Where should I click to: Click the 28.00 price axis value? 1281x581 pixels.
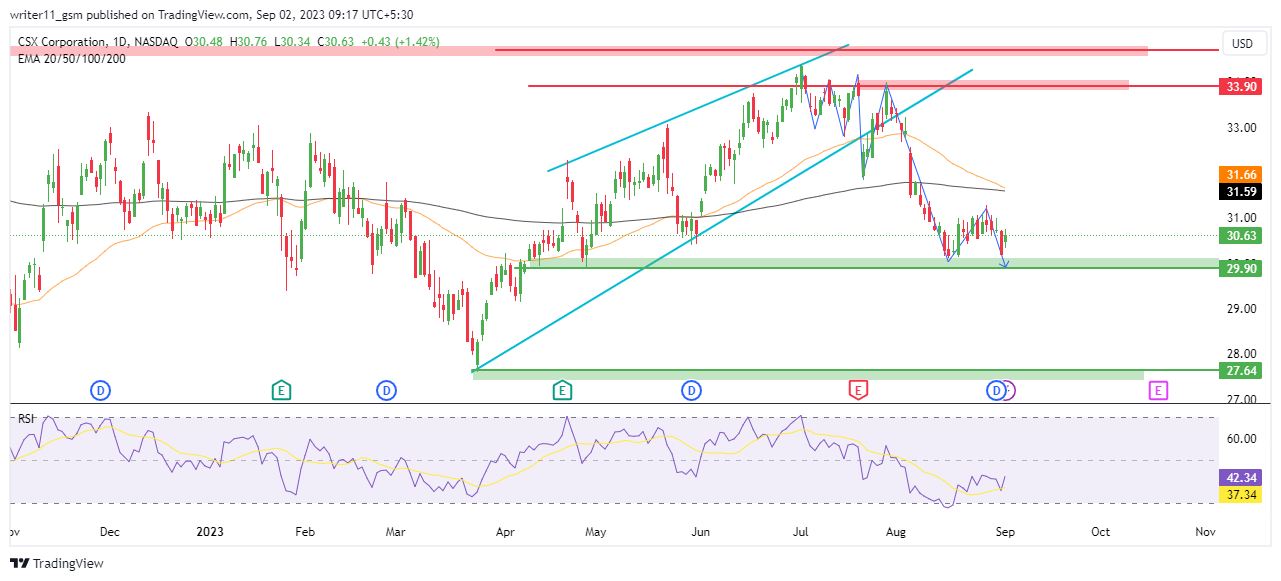[x=1242, y=354]
